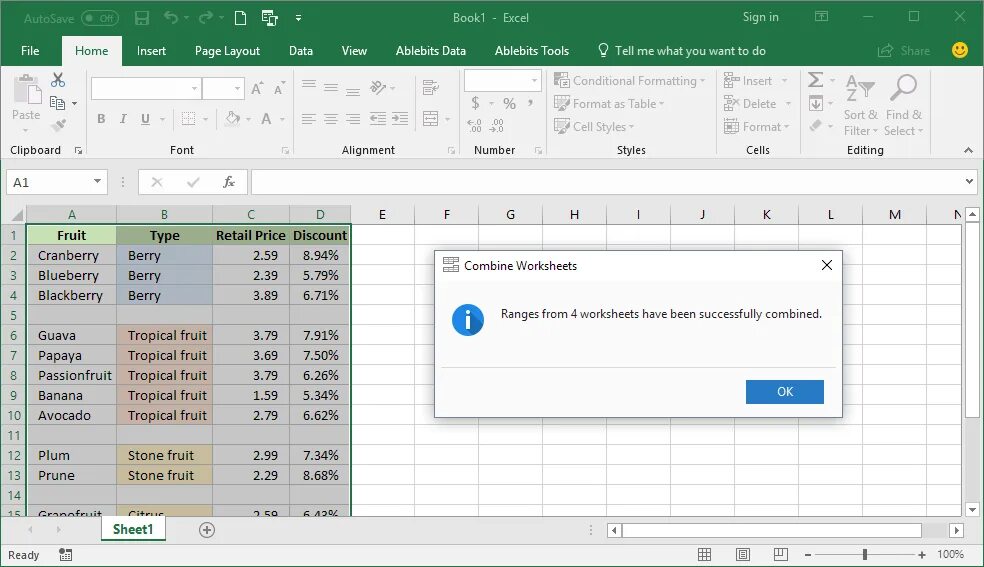Click the Format Painter brush icon
Image resolution: width=984 pixels, height=567 pixels.
(x=58, y=125)
